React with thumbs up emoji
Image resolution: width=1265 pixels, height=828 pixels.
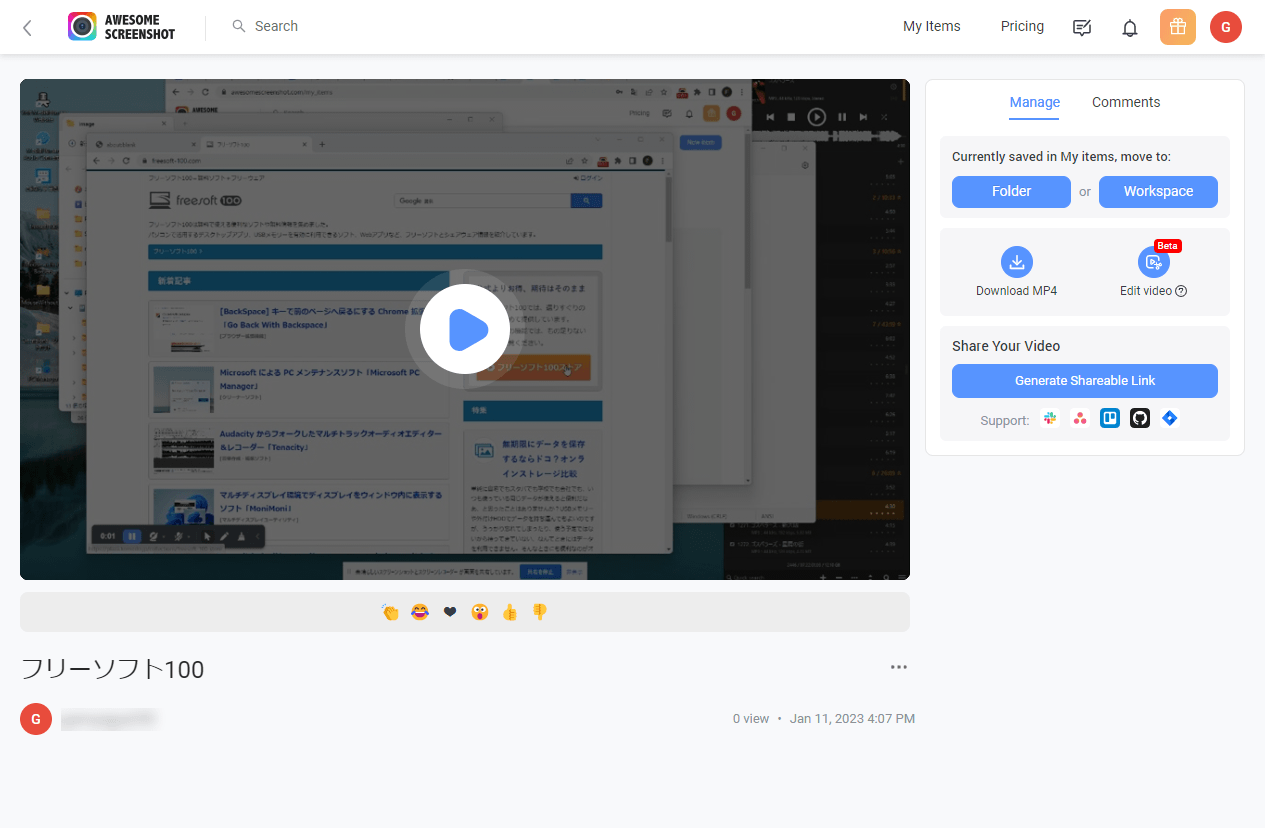click(510, 612)
